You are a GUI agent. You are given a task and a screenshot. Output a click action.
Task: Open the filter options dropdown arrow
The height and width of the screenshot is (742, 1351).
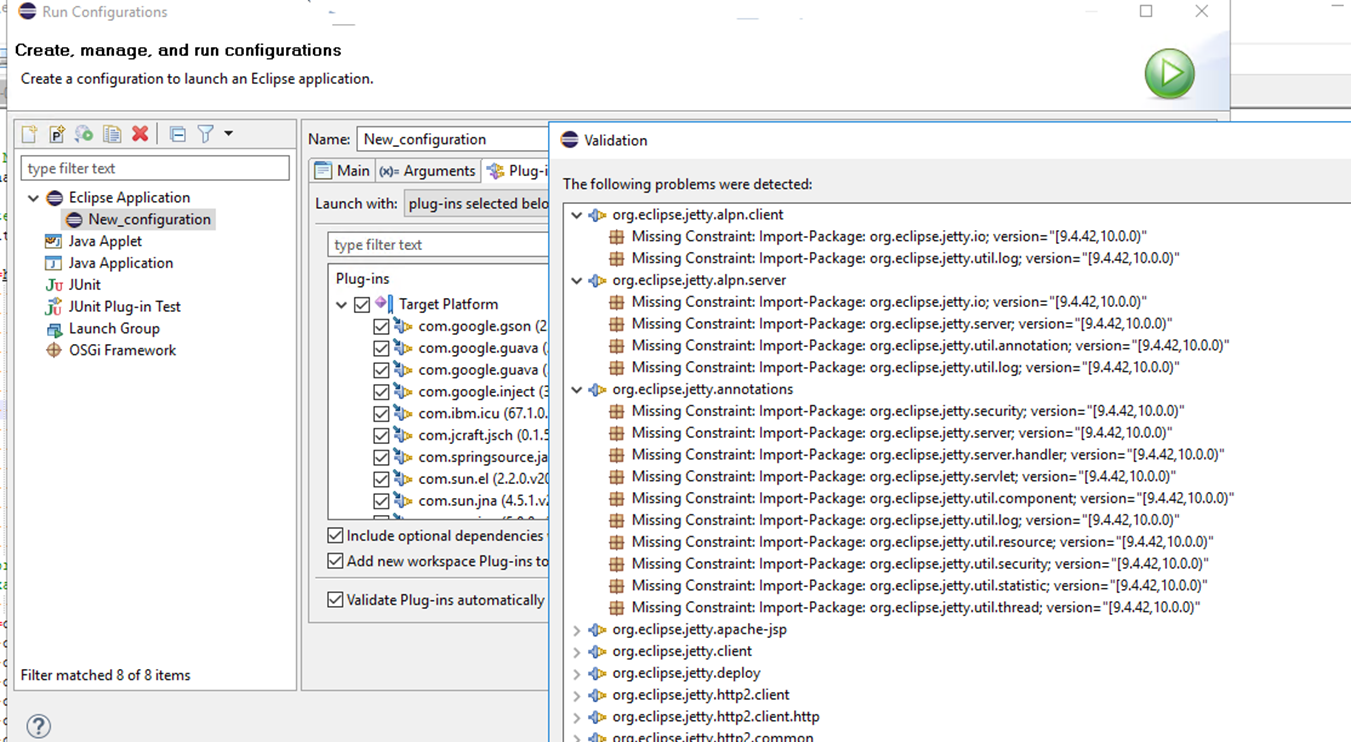point(228,134)
